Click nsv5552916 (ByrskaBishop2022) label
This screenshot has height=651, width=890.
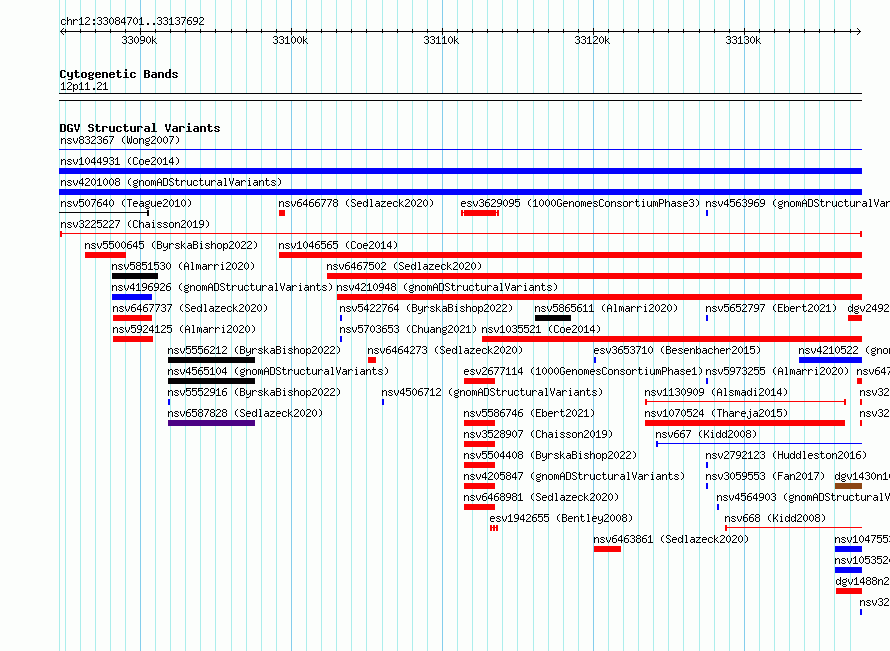[254, 392]
